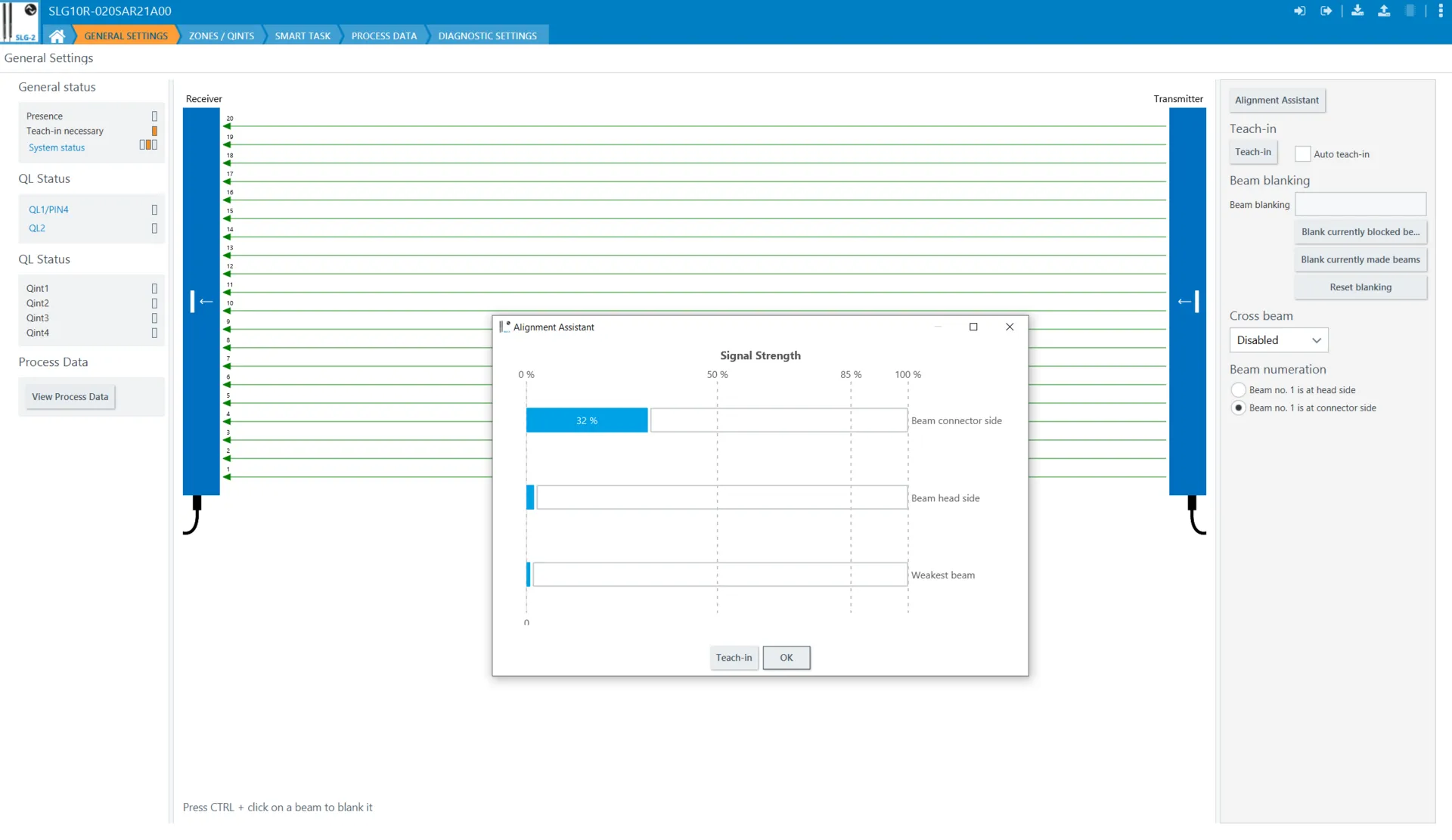Expand the System status link
The image size is (1452, 840).
[57, 147]
